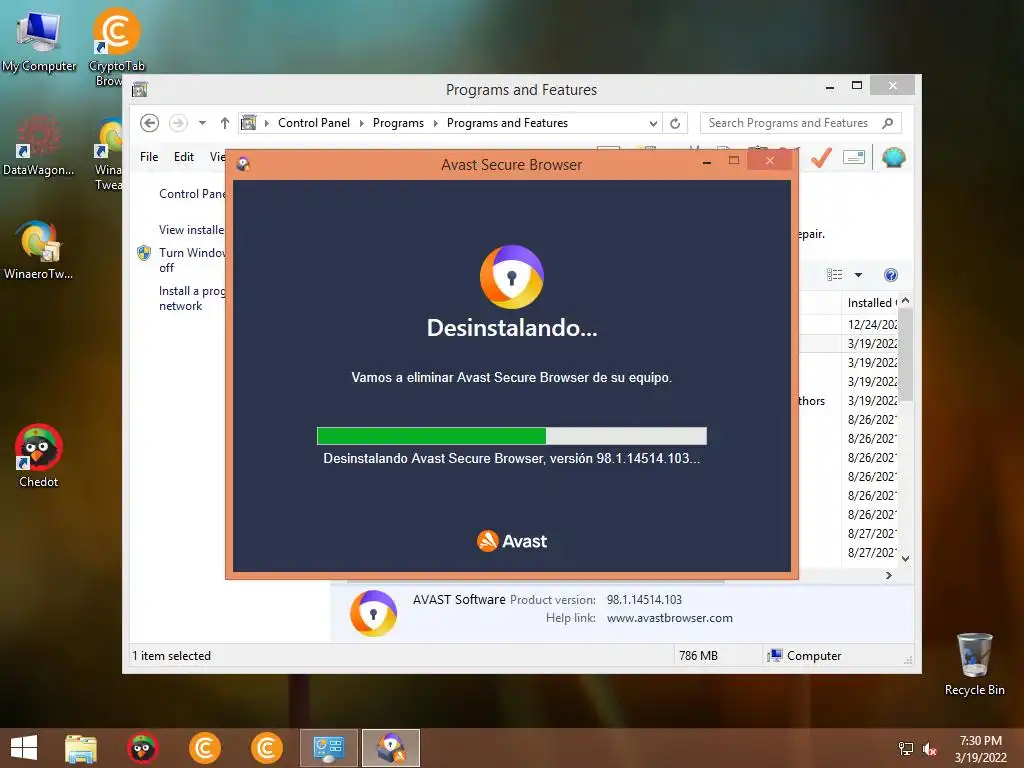This screenshot has width=1024, height=768.
Task: Click Avast icon in details pane
Action: [x=373, y=613]
